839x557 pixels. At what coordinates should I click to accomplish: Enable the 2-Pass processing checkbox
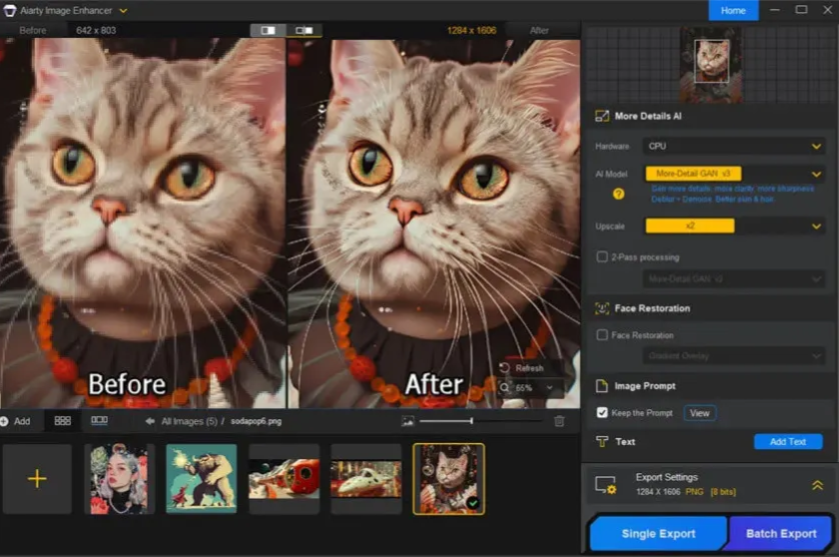[x=602, y=257]
